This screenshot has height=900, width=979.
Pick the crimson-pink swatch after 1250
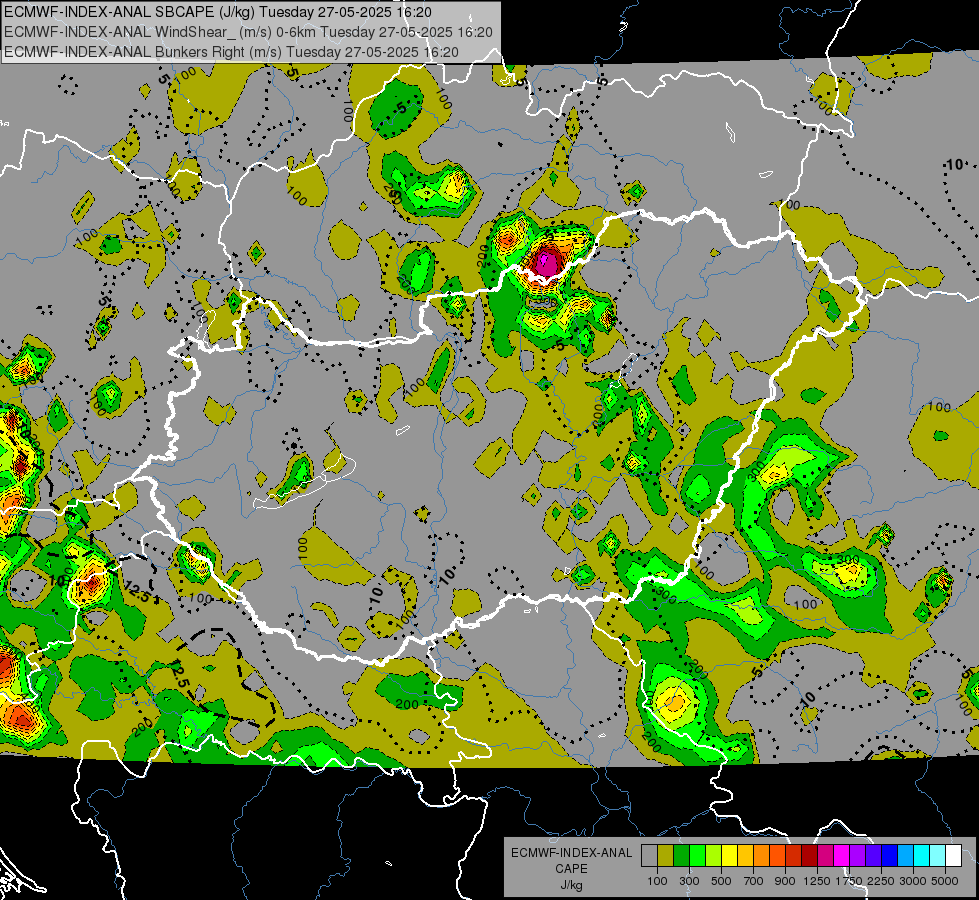[825, 856]
